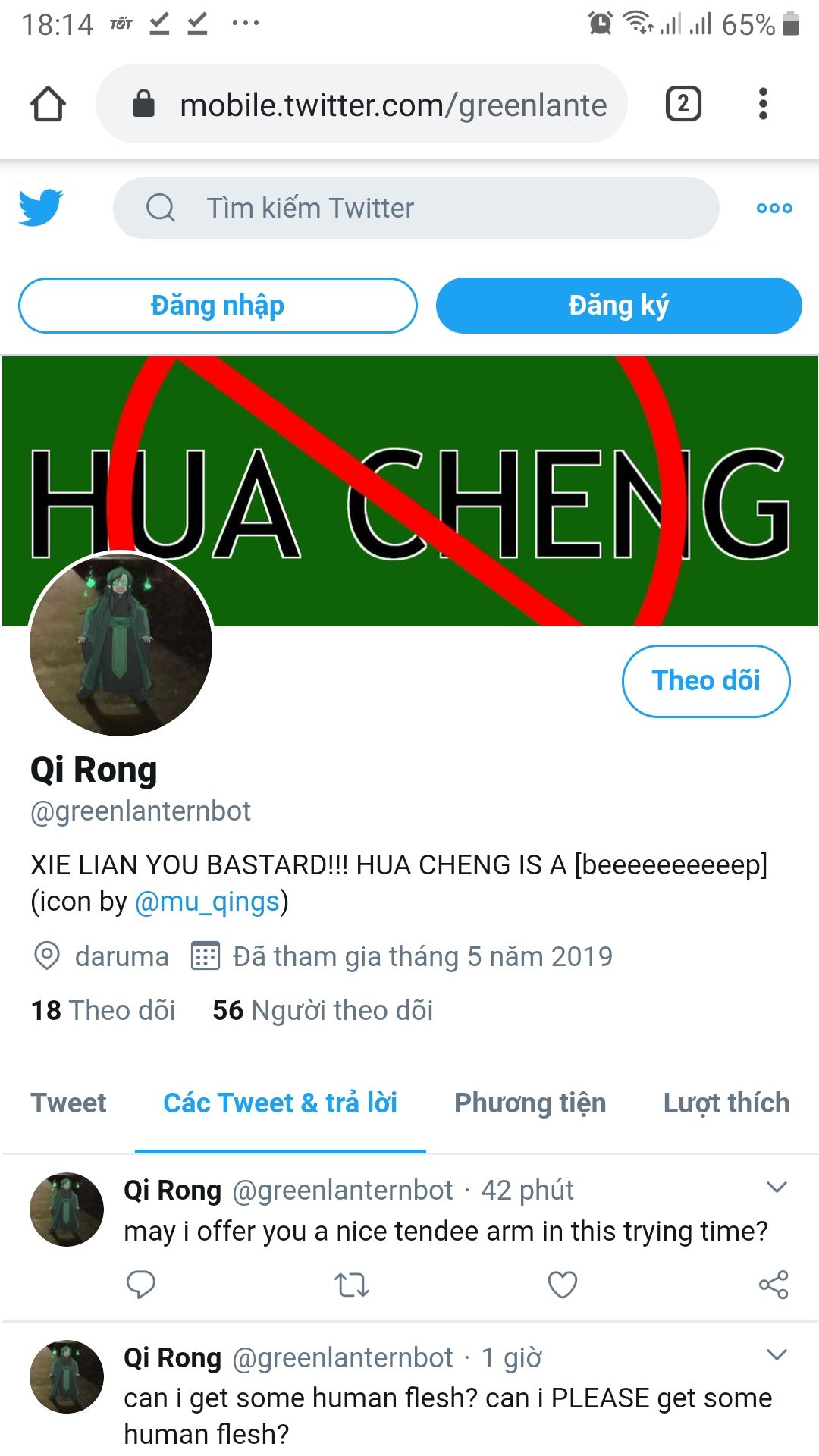Focus the Tìm kiếm Twitter search field
The width and height of the screenshot is (819, 1456).
(416, 208)
